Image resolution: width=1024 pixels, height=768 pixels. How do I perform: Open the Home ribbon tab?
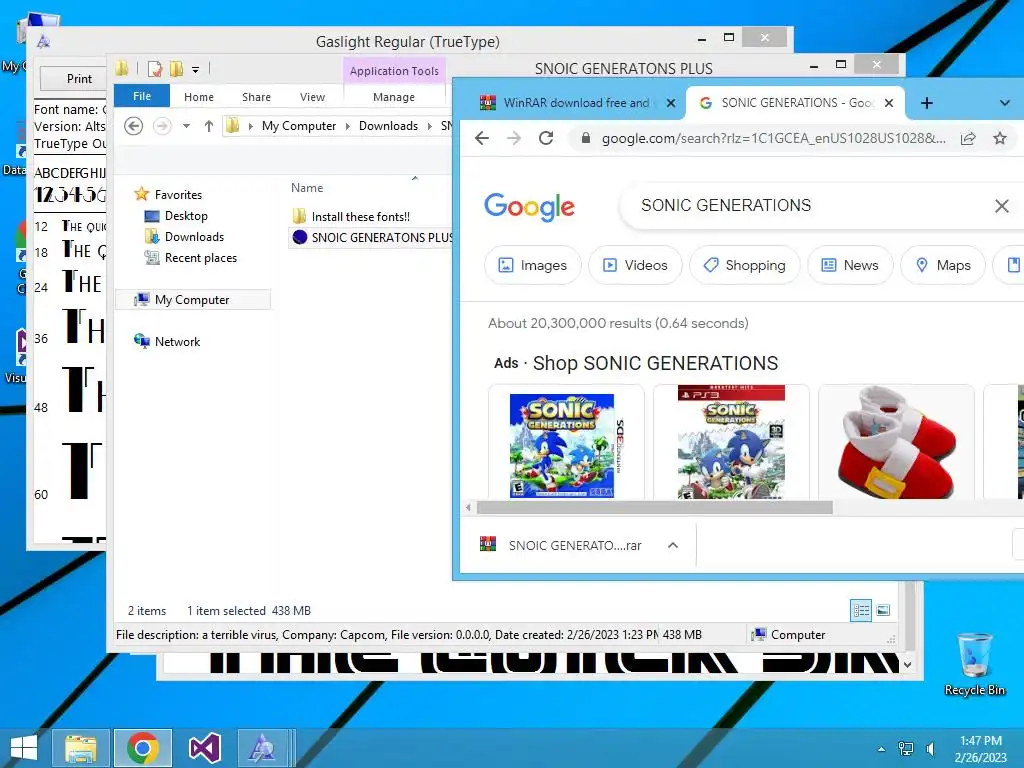click(x=199, y=97)
